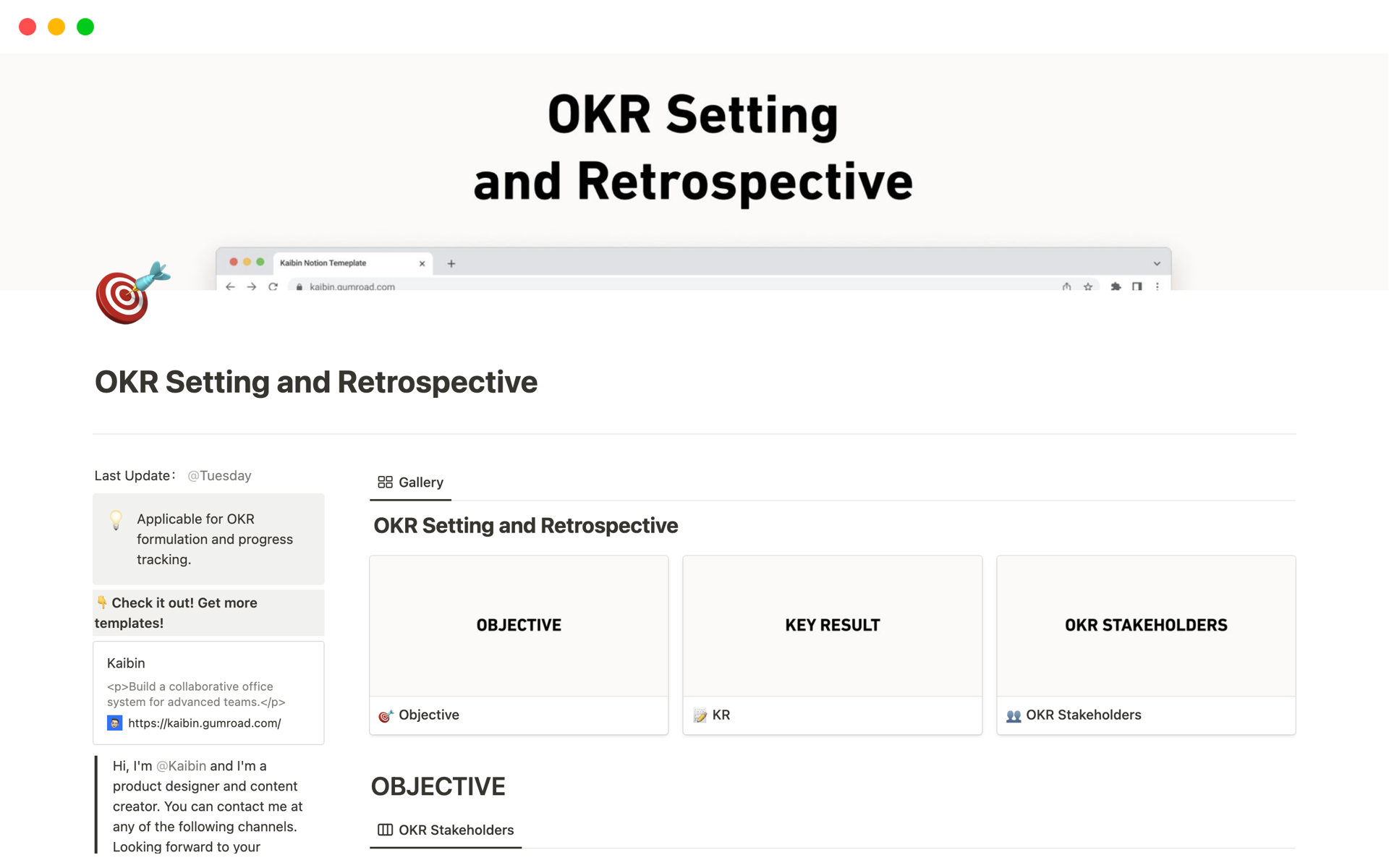Viewport: 1389px width, 868px height.
Task: Click the KR memo note icon
Action: click(x=700, y=715)
